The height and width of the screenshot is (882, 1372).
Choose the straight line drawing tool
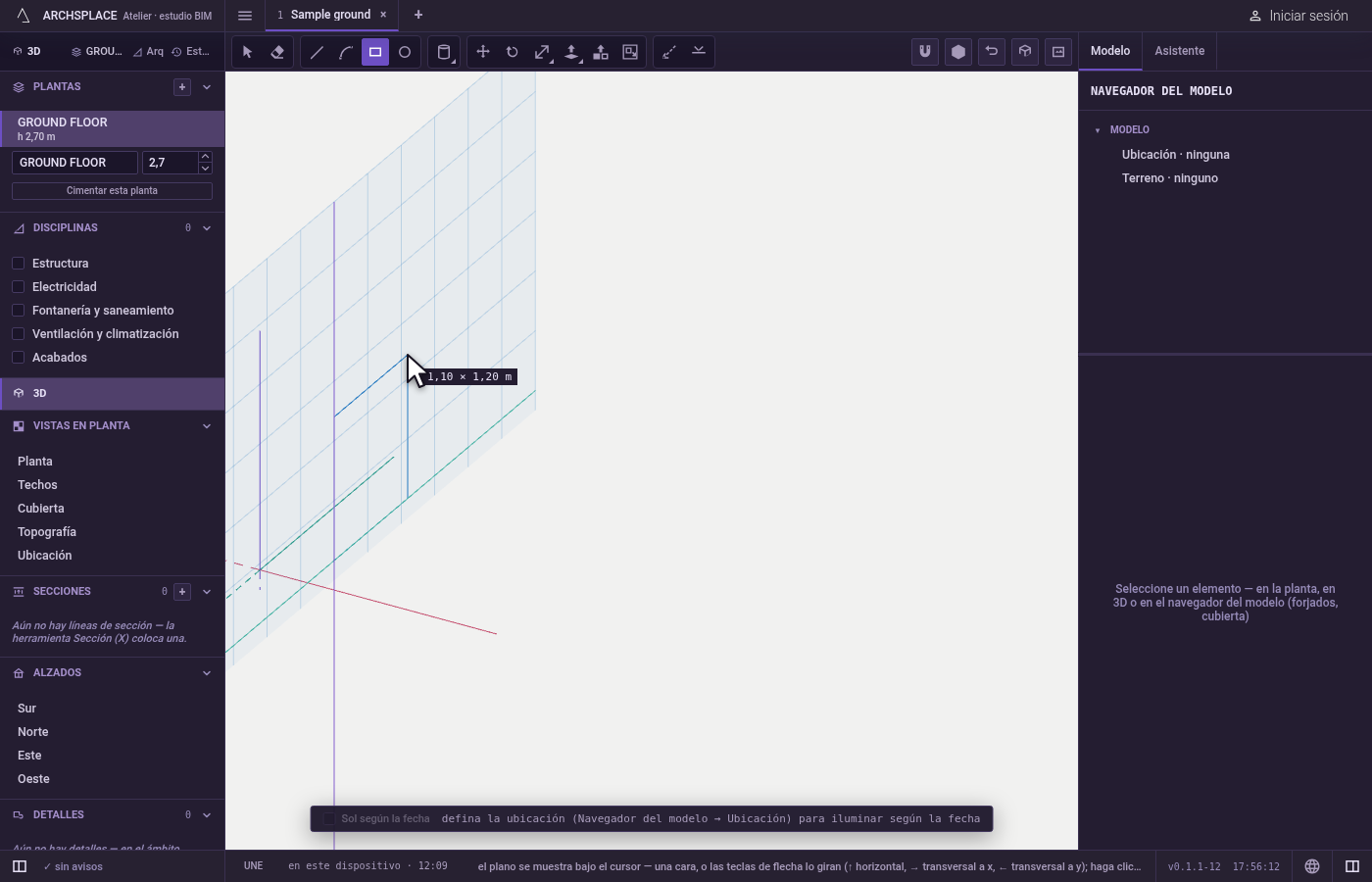click(317, 52)
